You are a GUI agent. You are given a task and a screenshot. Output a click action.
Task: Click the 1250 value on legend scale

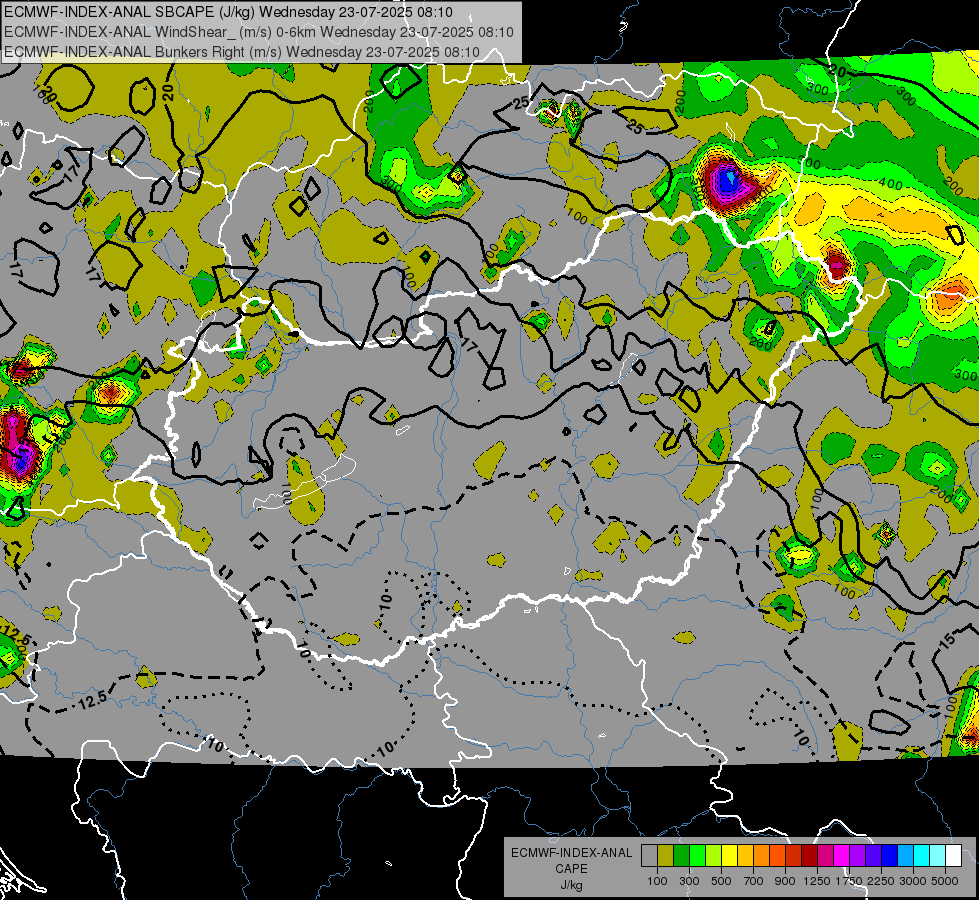pyautogui.click(x=817, y=881)
